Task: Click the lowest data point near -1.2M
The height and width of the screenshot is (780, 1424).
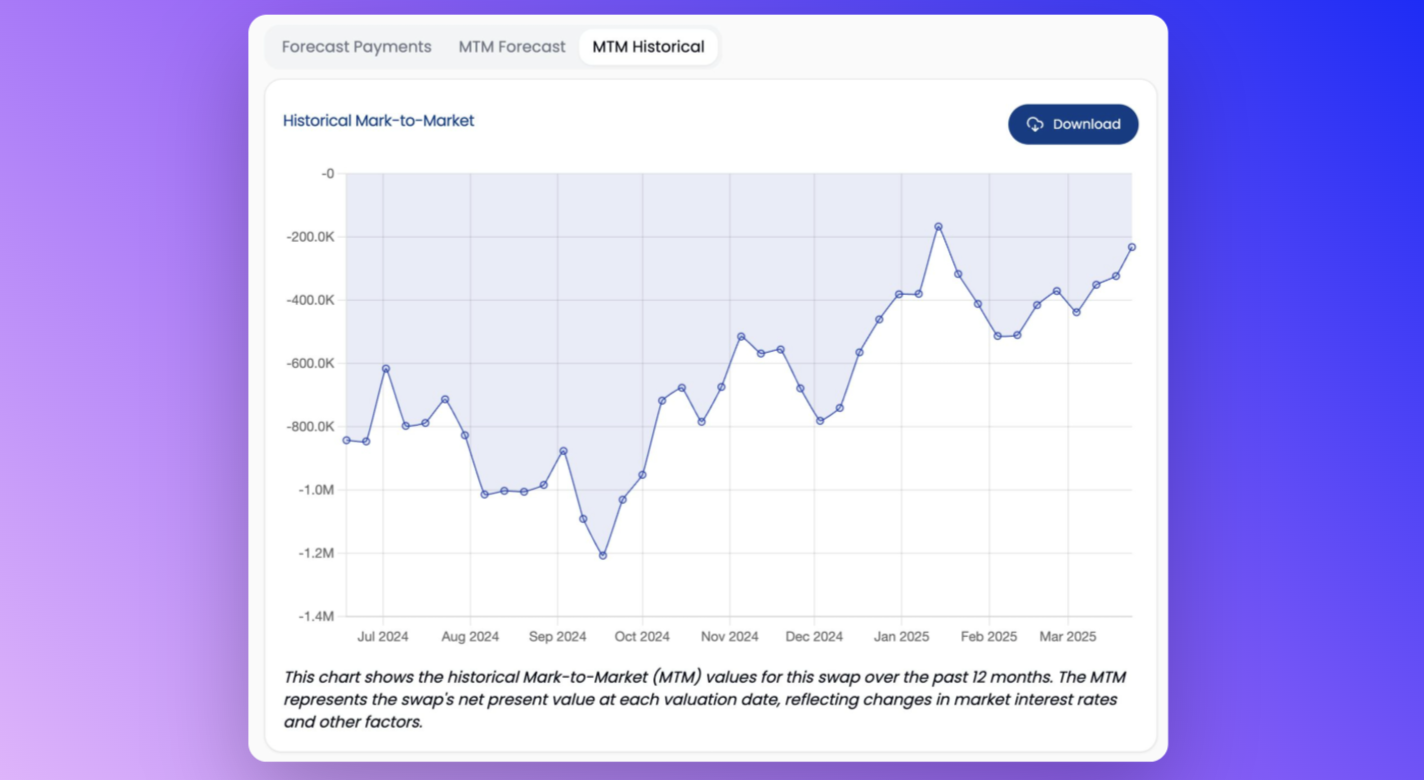Action: click(x=603, y=555)
